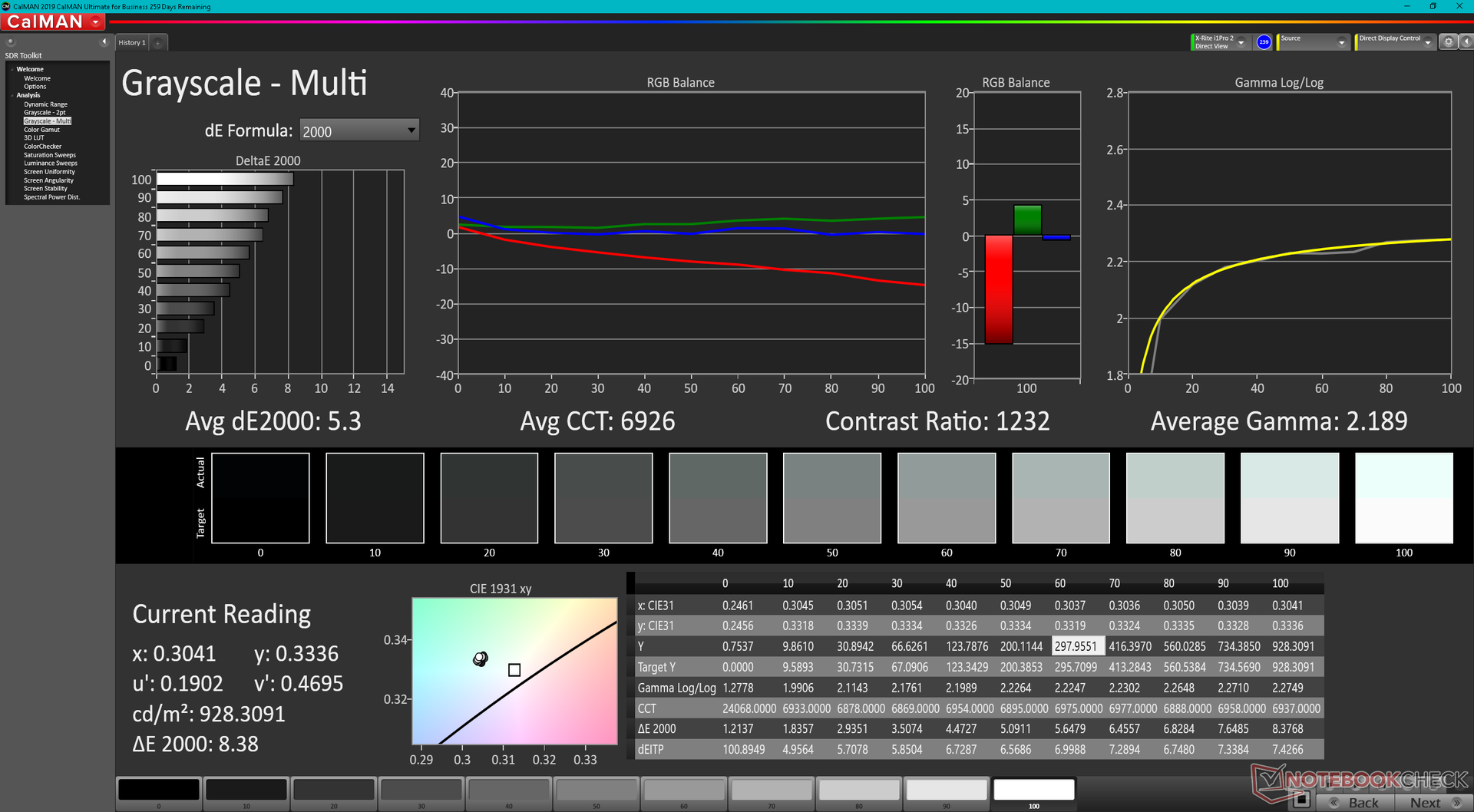Expand the dE Formula dropdown
Image resolution: width=1474 pixels, height=812 pixels.
coord(411,131)
